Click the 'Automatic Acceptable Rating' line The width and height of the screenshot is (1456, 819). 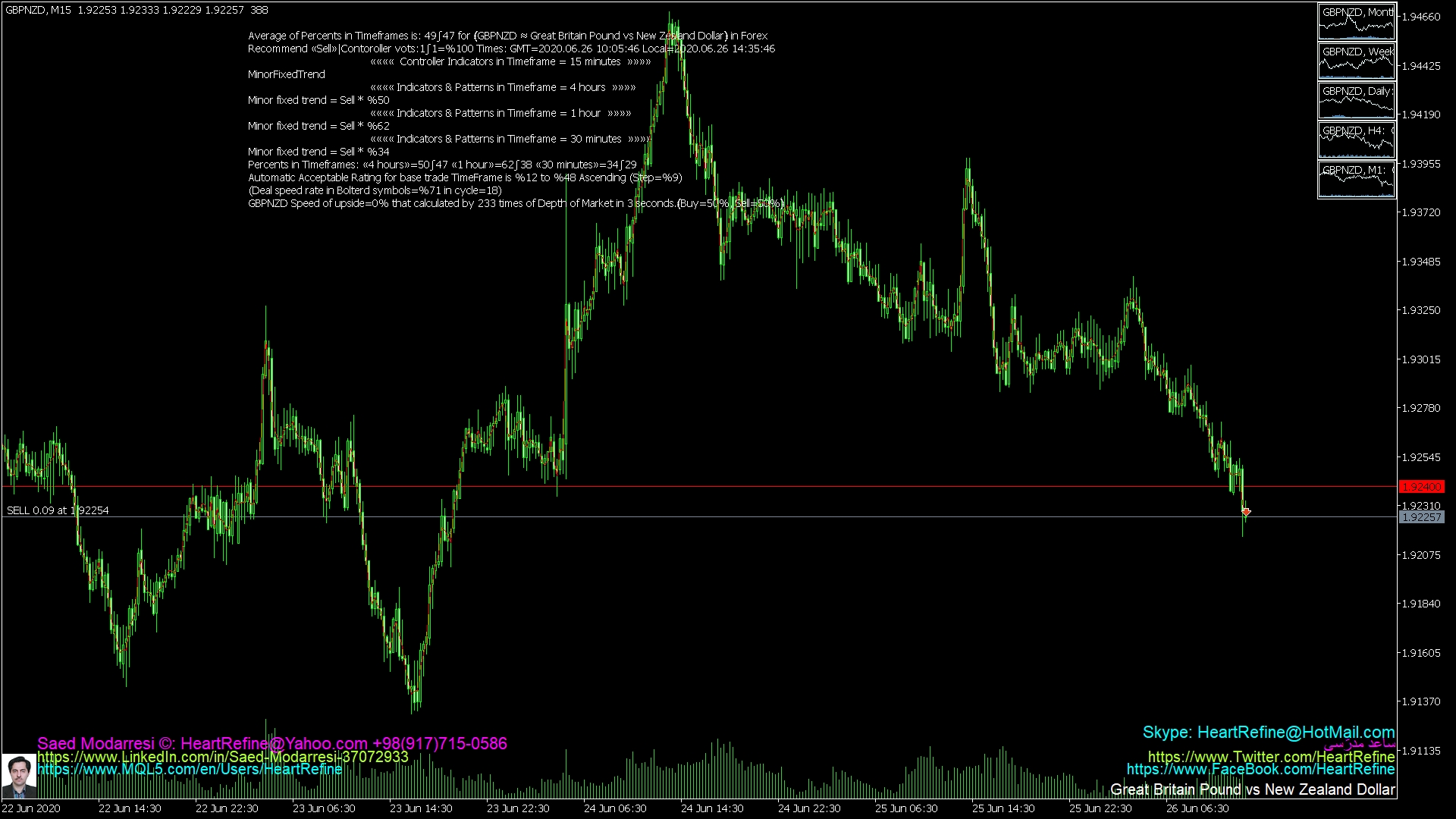click(x=465, y=177)
